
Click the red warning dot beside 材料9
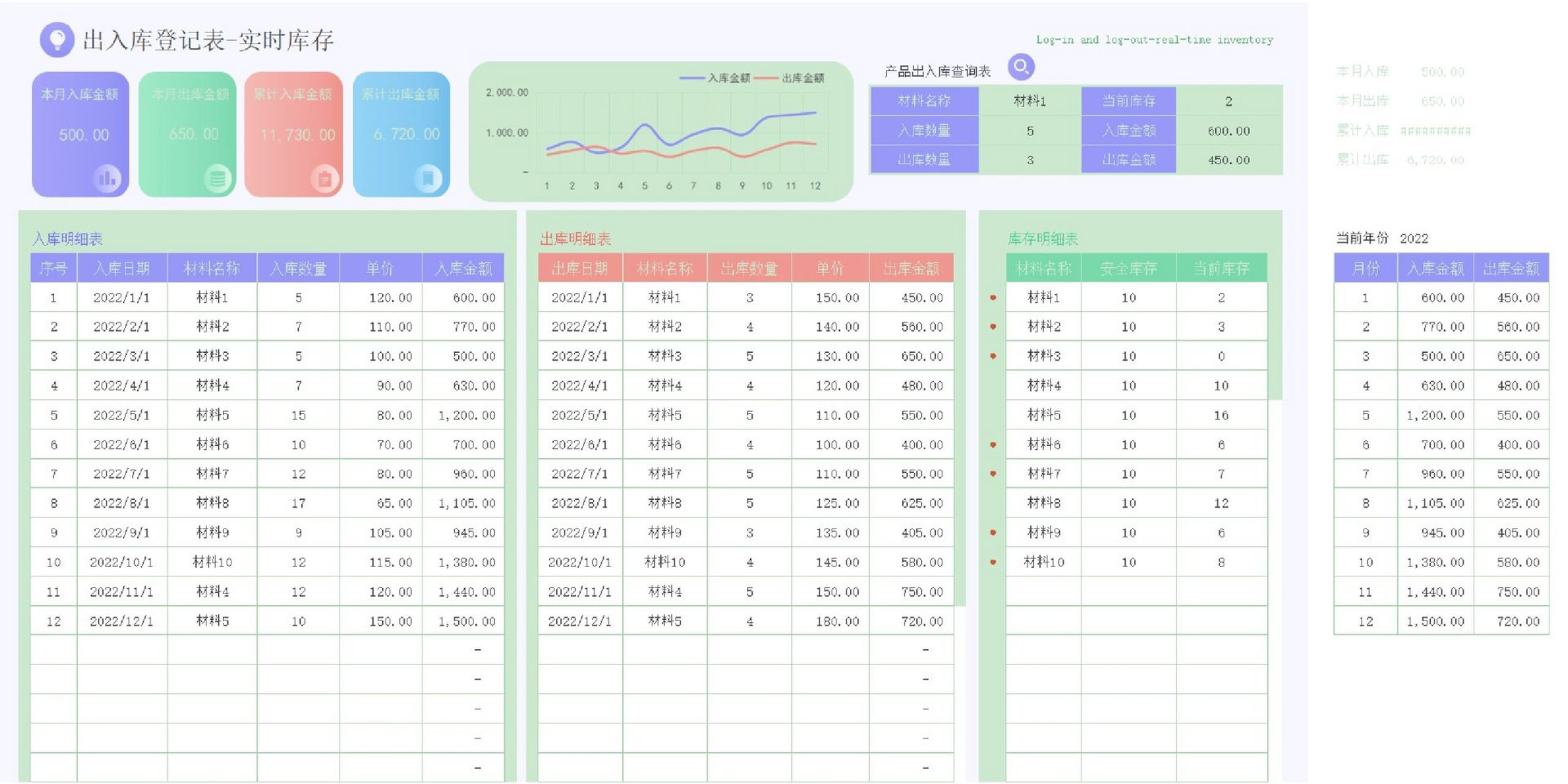[x=993, y=532]
